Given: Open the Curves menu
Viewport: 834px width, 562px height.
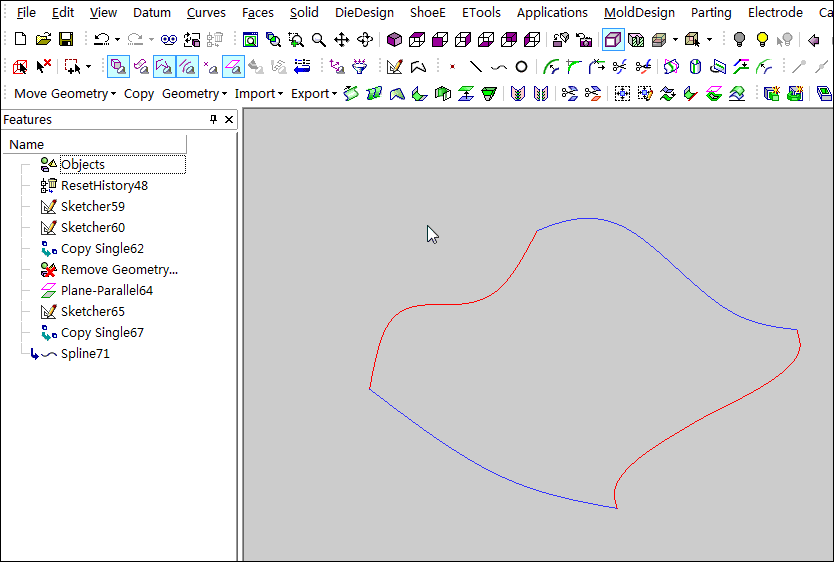Looking at the screenshot, I should [x=206, y=13].
